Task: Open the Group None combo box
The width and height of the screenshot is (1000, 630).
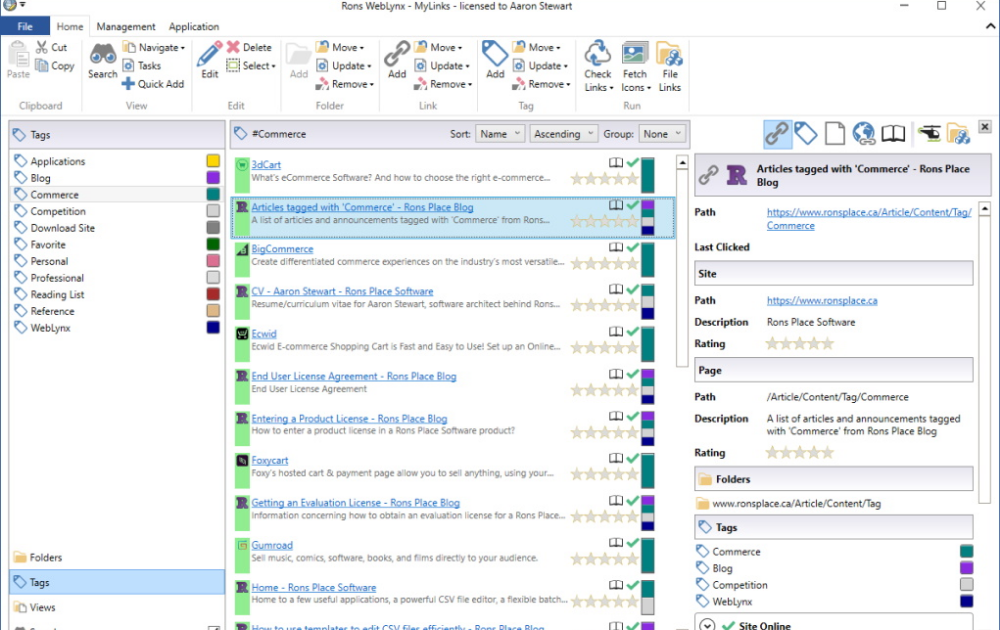Action: (x=662, y=134)
